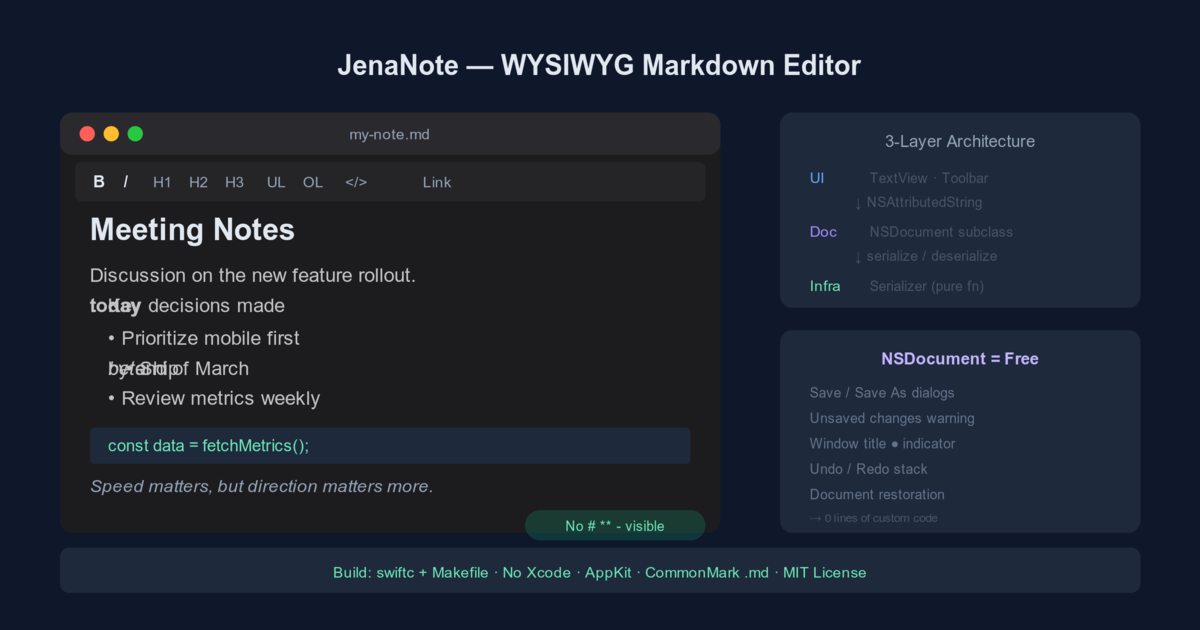Apply Heading 3 with the H3 button
This screenshot has width=1200, height=630.
click(x=234, y=182)
